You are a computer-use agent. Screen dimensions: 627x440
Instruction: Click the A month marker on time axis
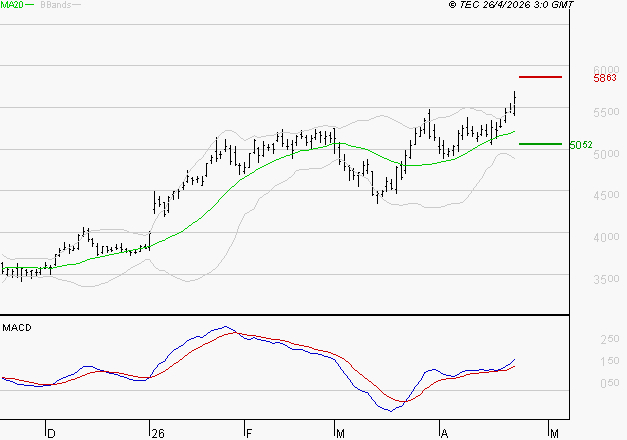[444, 434]
